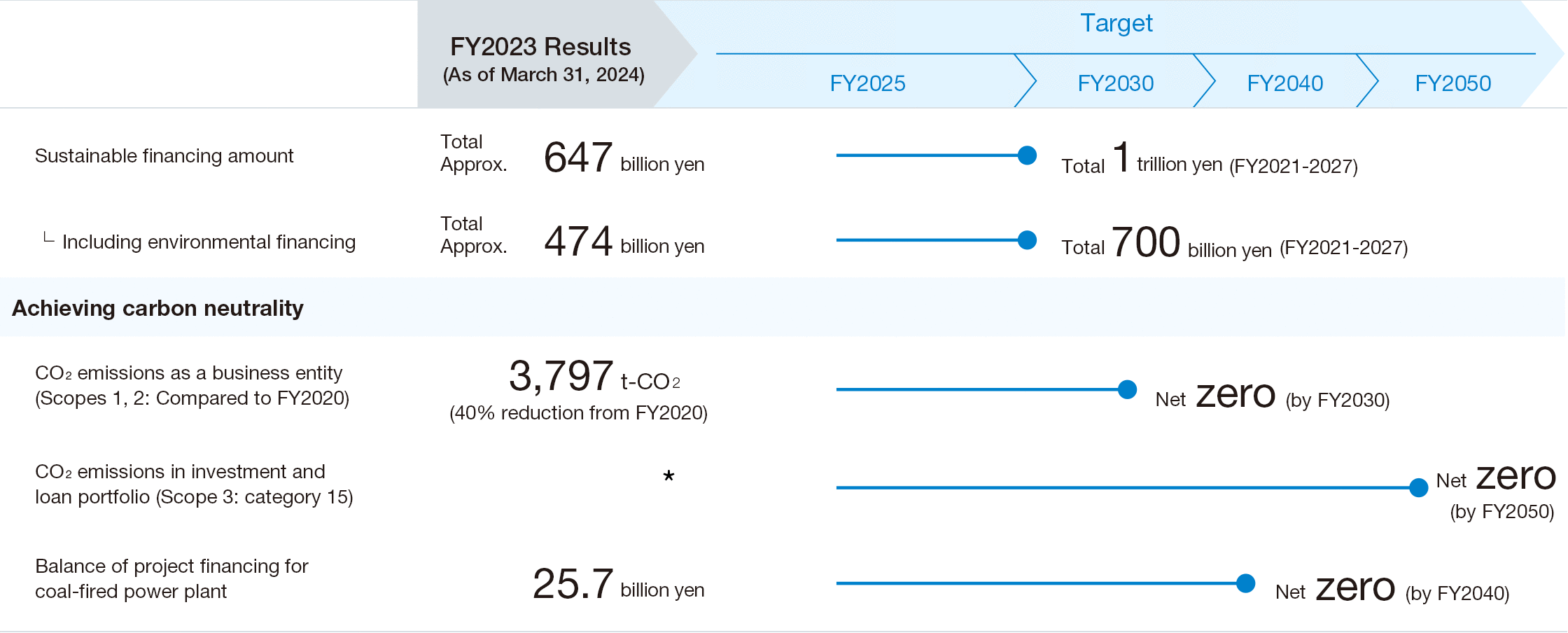1568x633 pixels.
Task: Click the timeline dot before Net zero by FY2040
Action: pos(1245,583)
